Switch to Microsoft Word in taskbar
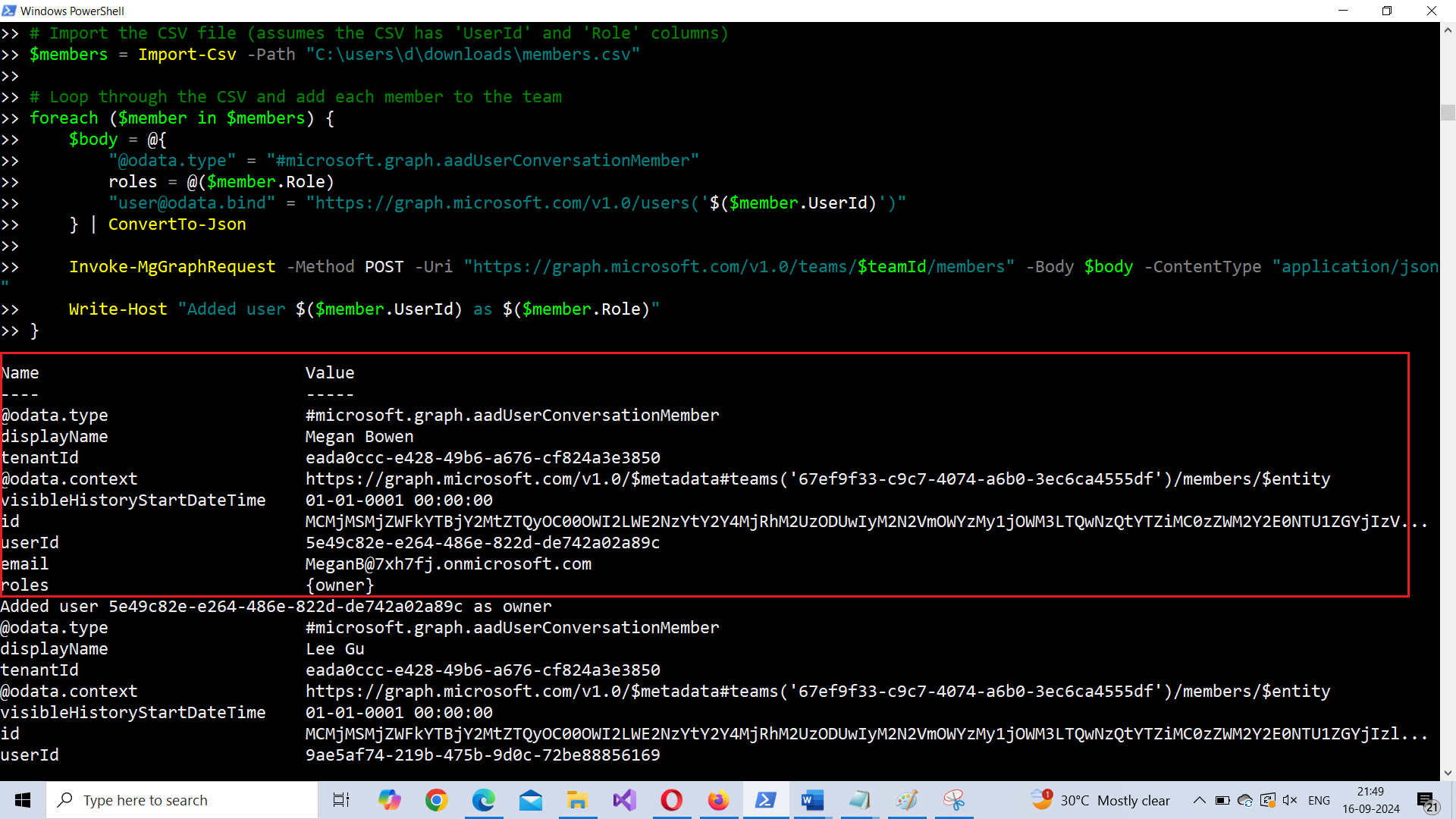The height and width of the screenshot is (819, 1456). pyautogui.click(x=812, y=800)
